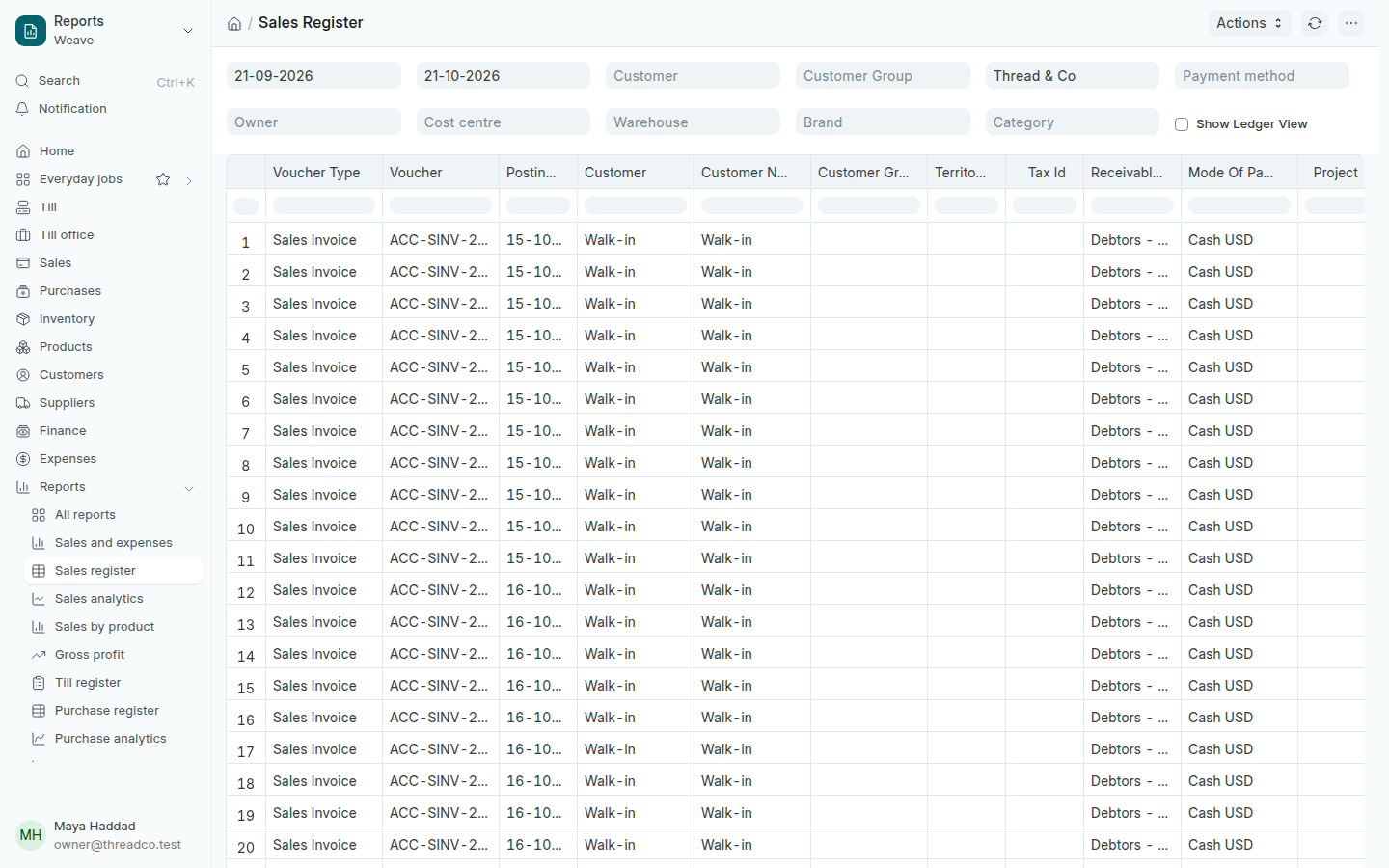Click the Mode Of Payment column header
1389x868 pixels.
[1239, 173]
